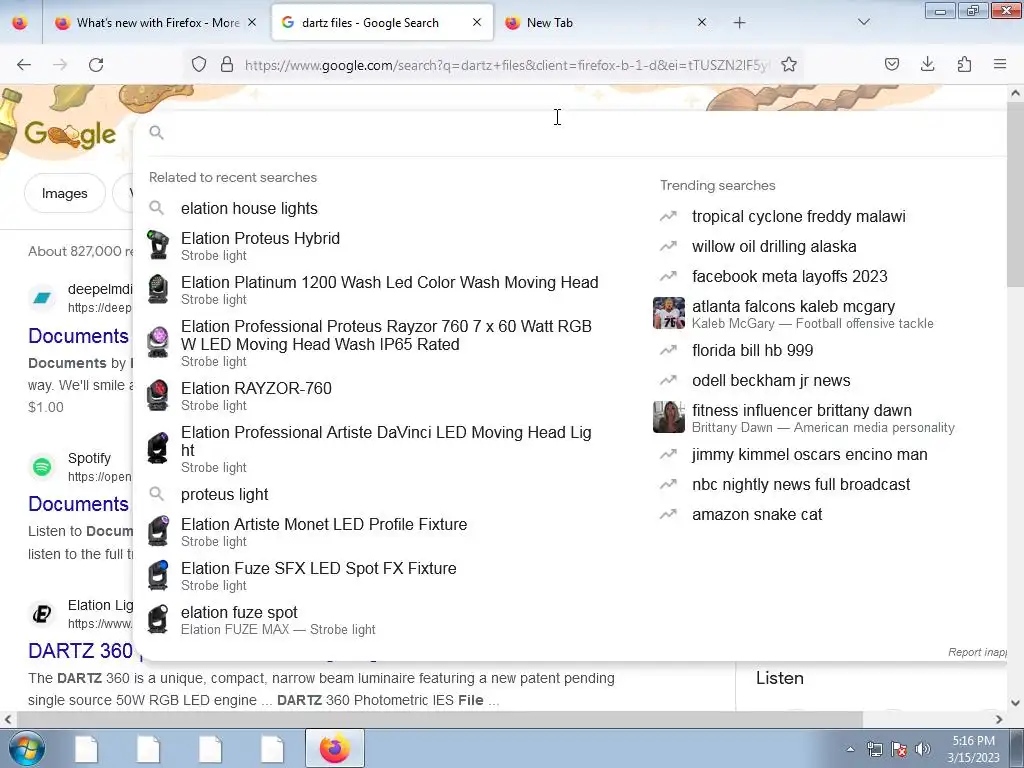Click Report inappropriate predictions link
The width and height of the screenshot is (1024, 768).
tap(977, 652)
